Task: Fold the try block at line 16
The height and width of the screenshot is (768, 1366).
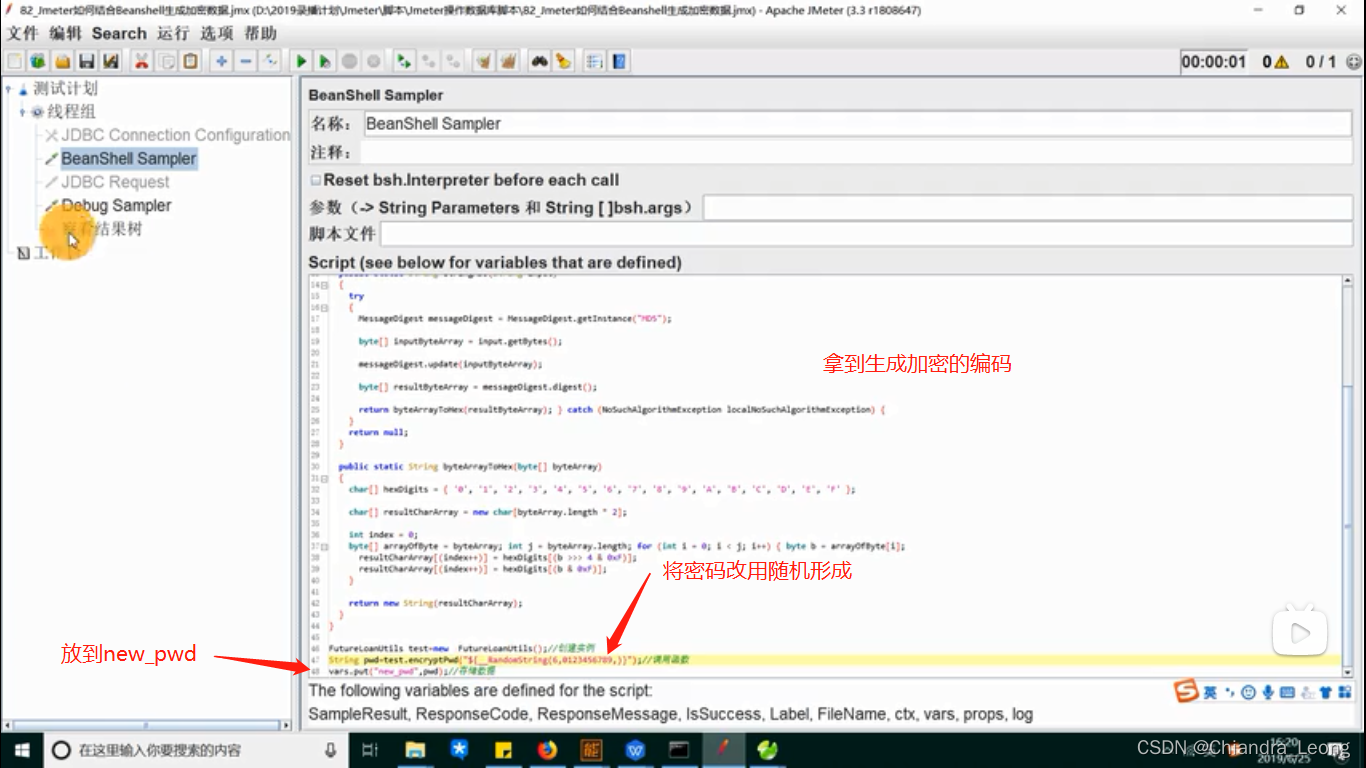Action: pyautogui.click(x=324, y=308)
